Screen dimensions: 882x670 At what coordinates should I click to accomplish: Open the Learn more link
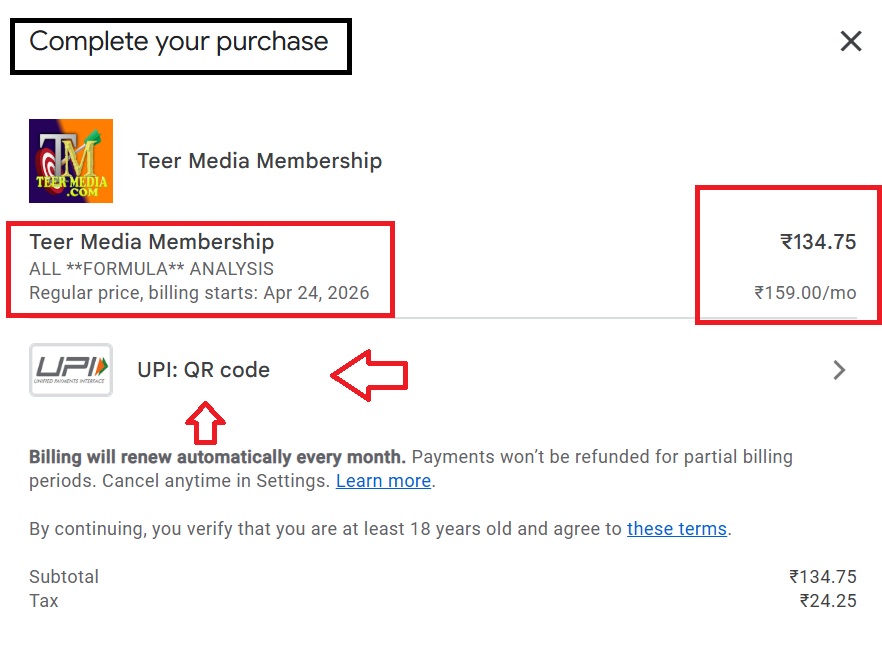click(383, 481)
